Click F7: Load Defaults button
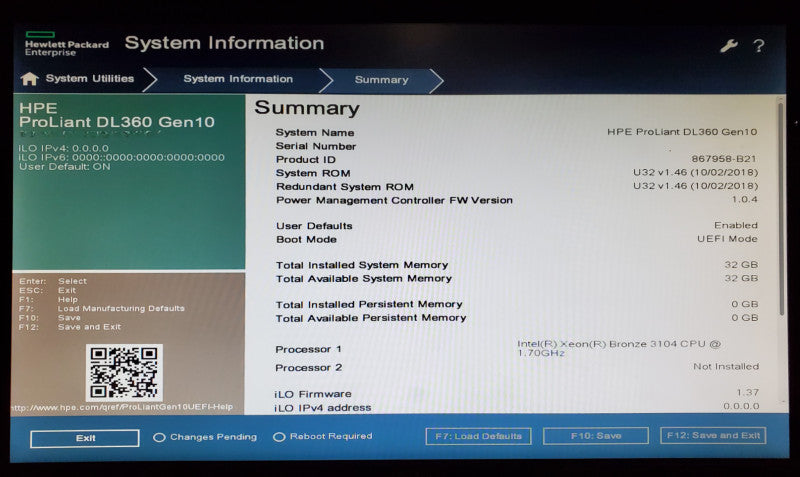This screenshot has width=800, height=477. click(x=479, y=436)
